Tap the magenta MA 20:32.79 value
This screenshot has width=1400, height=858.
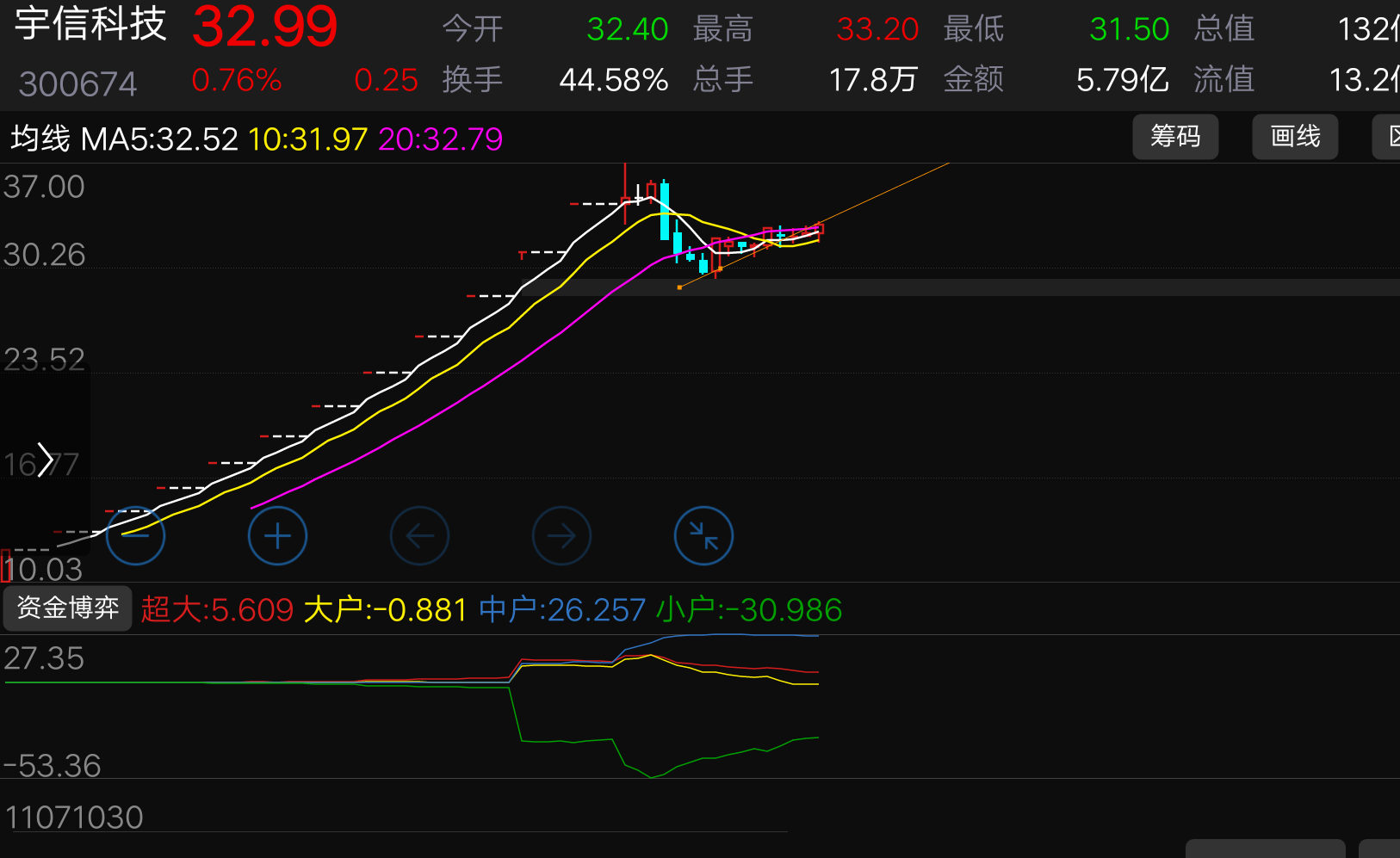click(x=441, y=139)
